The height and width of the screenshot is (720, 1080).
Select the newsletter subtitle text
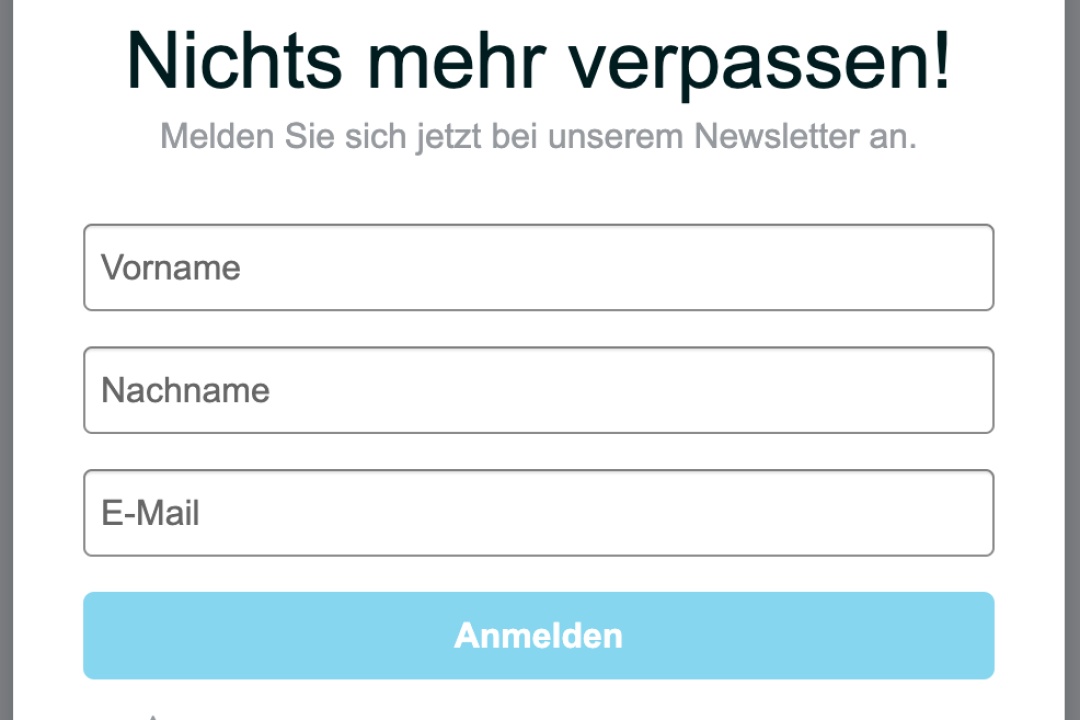coord(540,136)
